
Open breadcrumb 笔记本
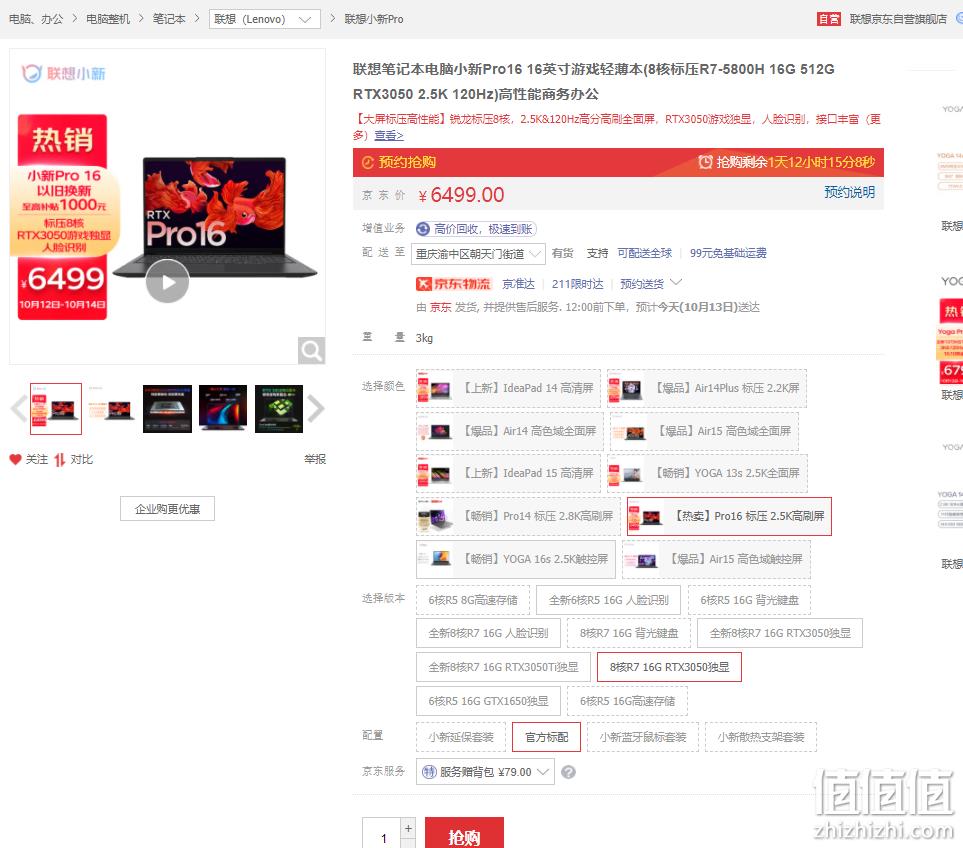169,19
